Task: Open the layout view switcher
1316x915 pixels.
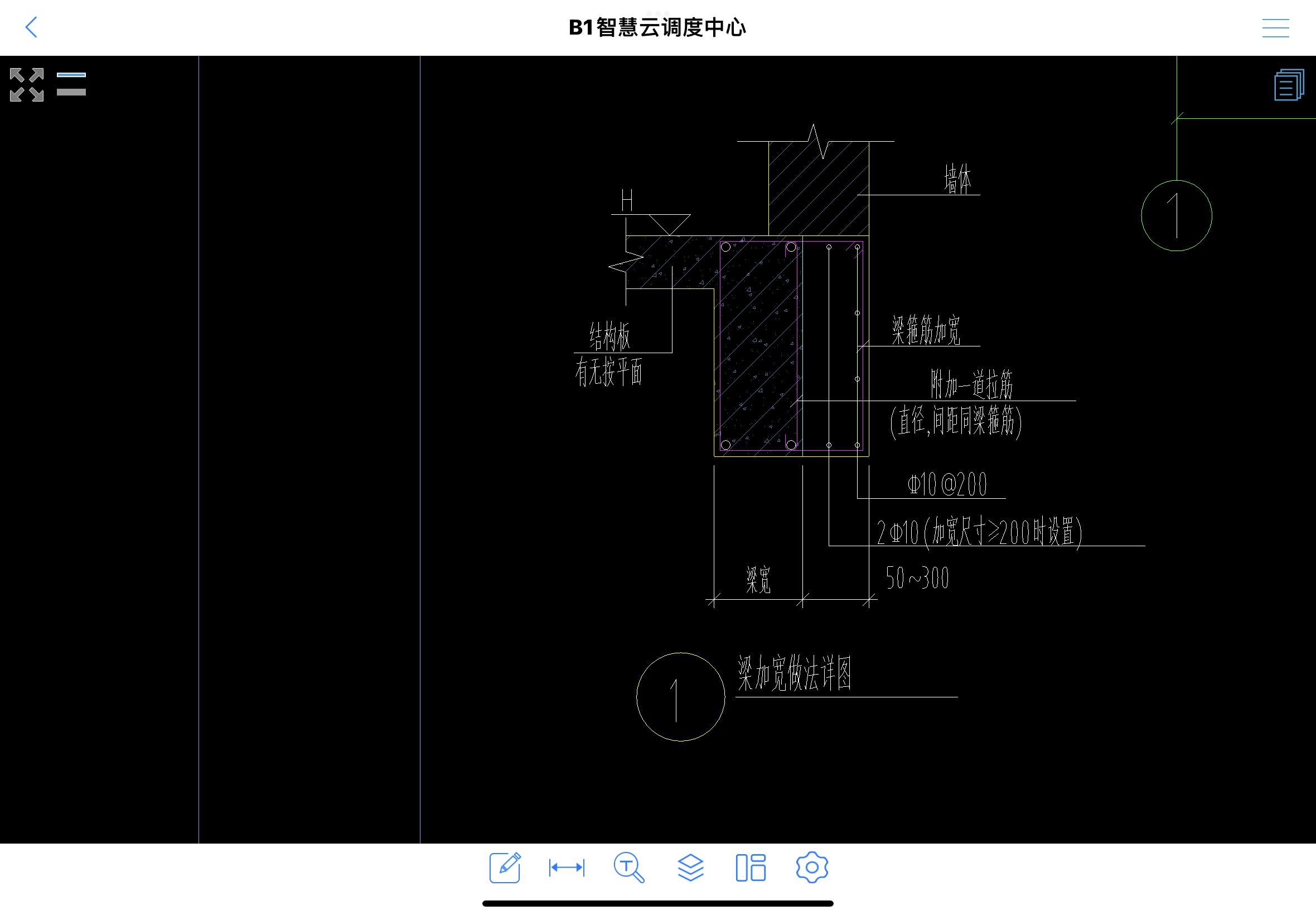Action: [751, 868]
